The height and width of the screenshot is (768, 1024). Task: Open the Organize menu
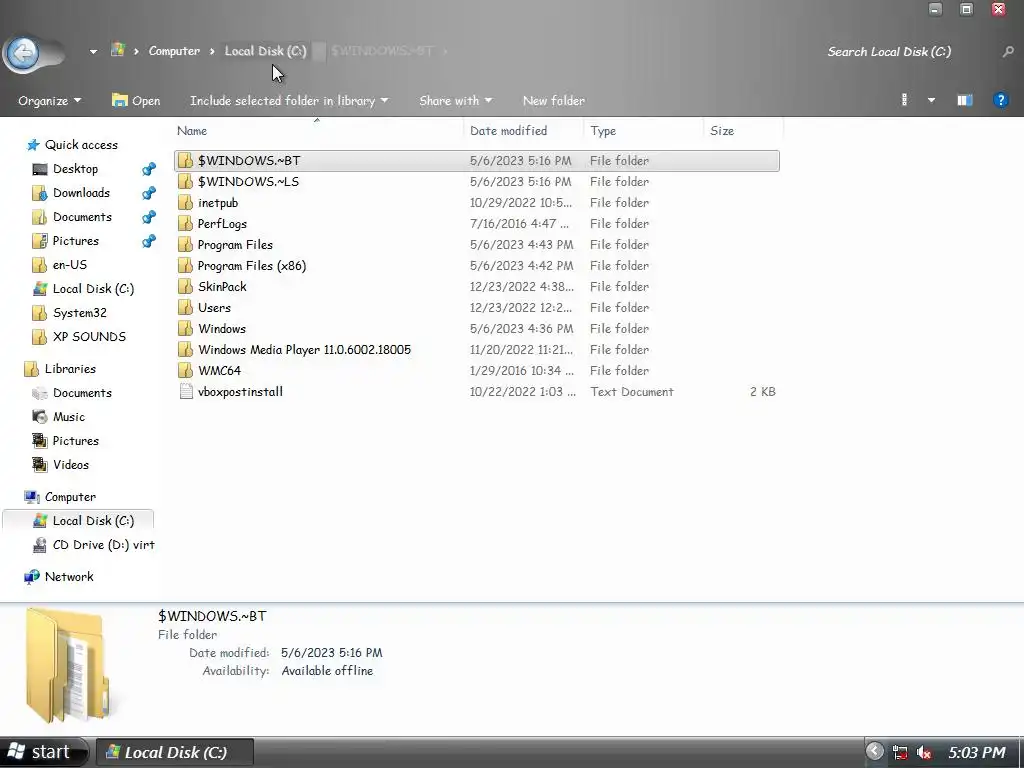coord(50,101)
